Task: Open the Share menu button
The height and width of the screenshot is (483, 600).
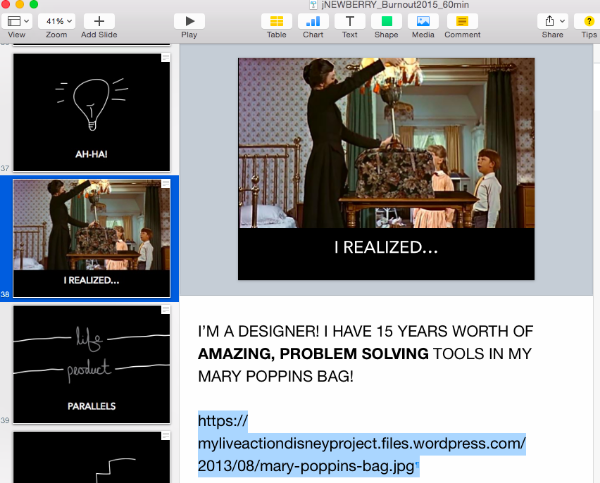Action: pos(552,21)
